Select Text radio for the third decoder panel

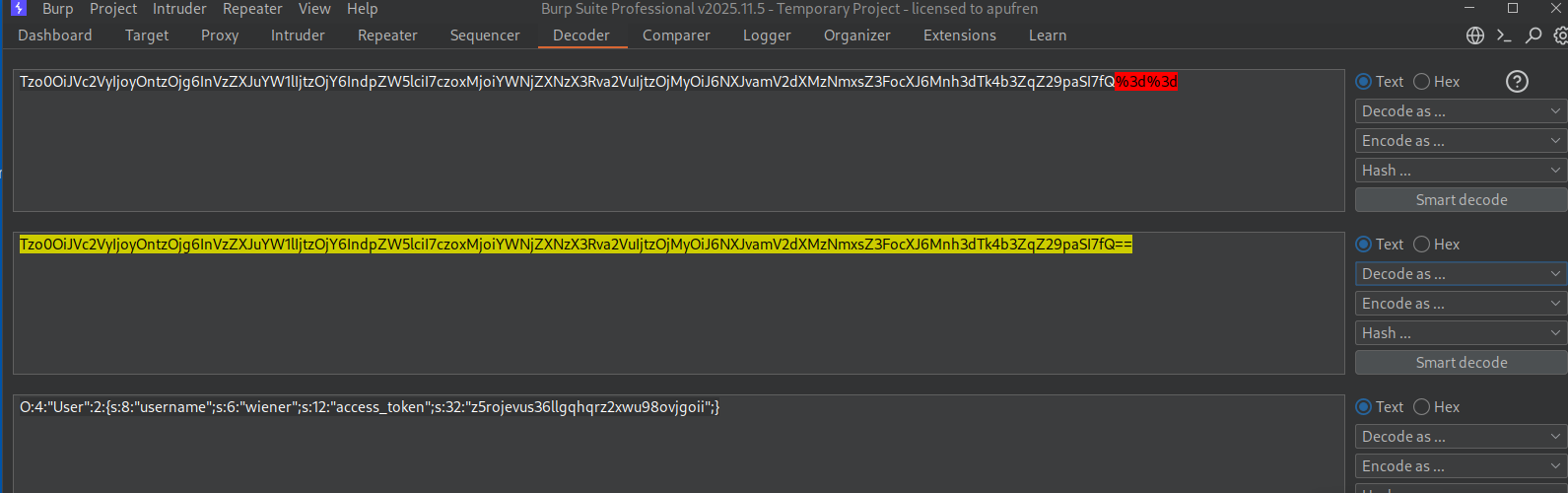tap(1364, 407)
